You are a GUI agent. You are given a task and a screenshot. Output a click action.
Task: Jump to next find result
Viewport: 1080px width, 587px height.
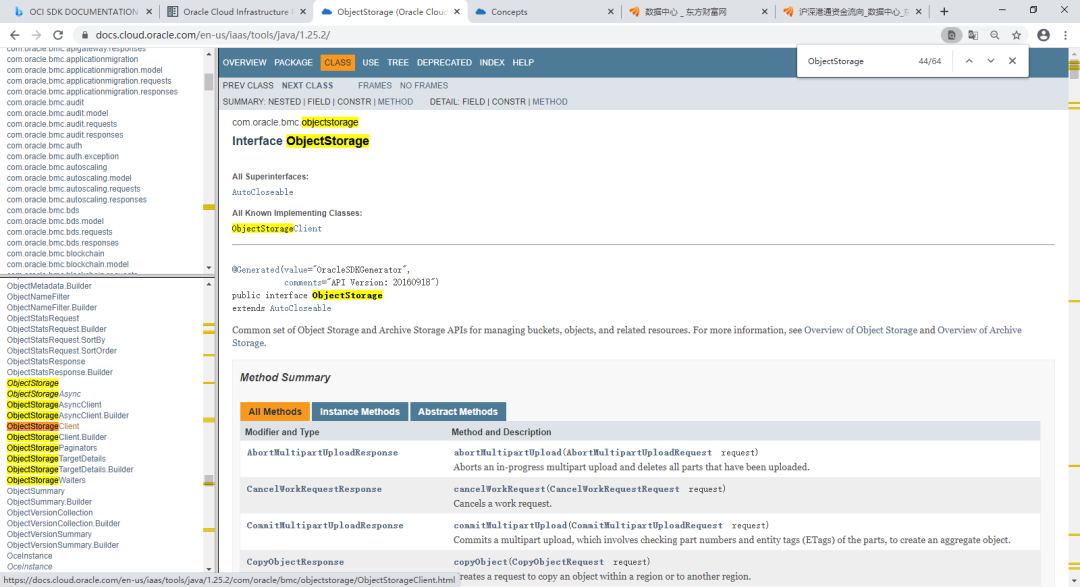990,61
